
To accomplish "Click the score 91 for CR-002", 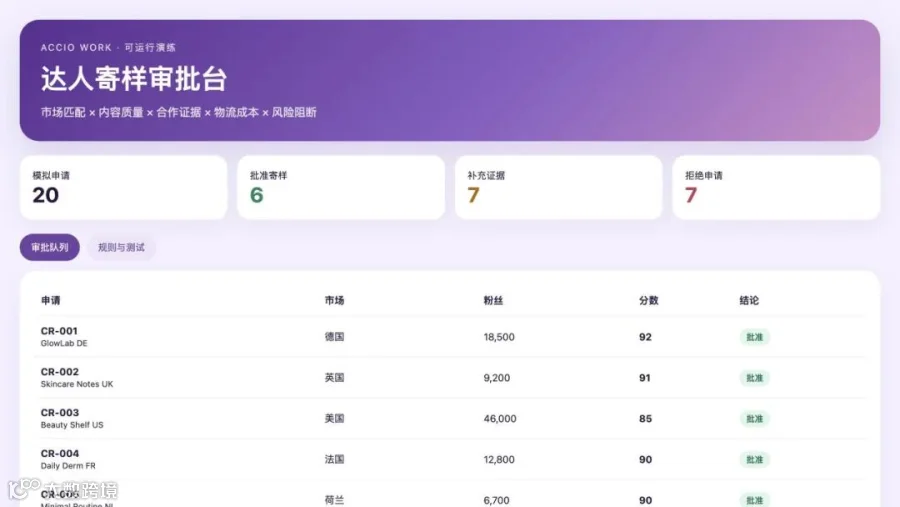I will [x=645, y=378].
